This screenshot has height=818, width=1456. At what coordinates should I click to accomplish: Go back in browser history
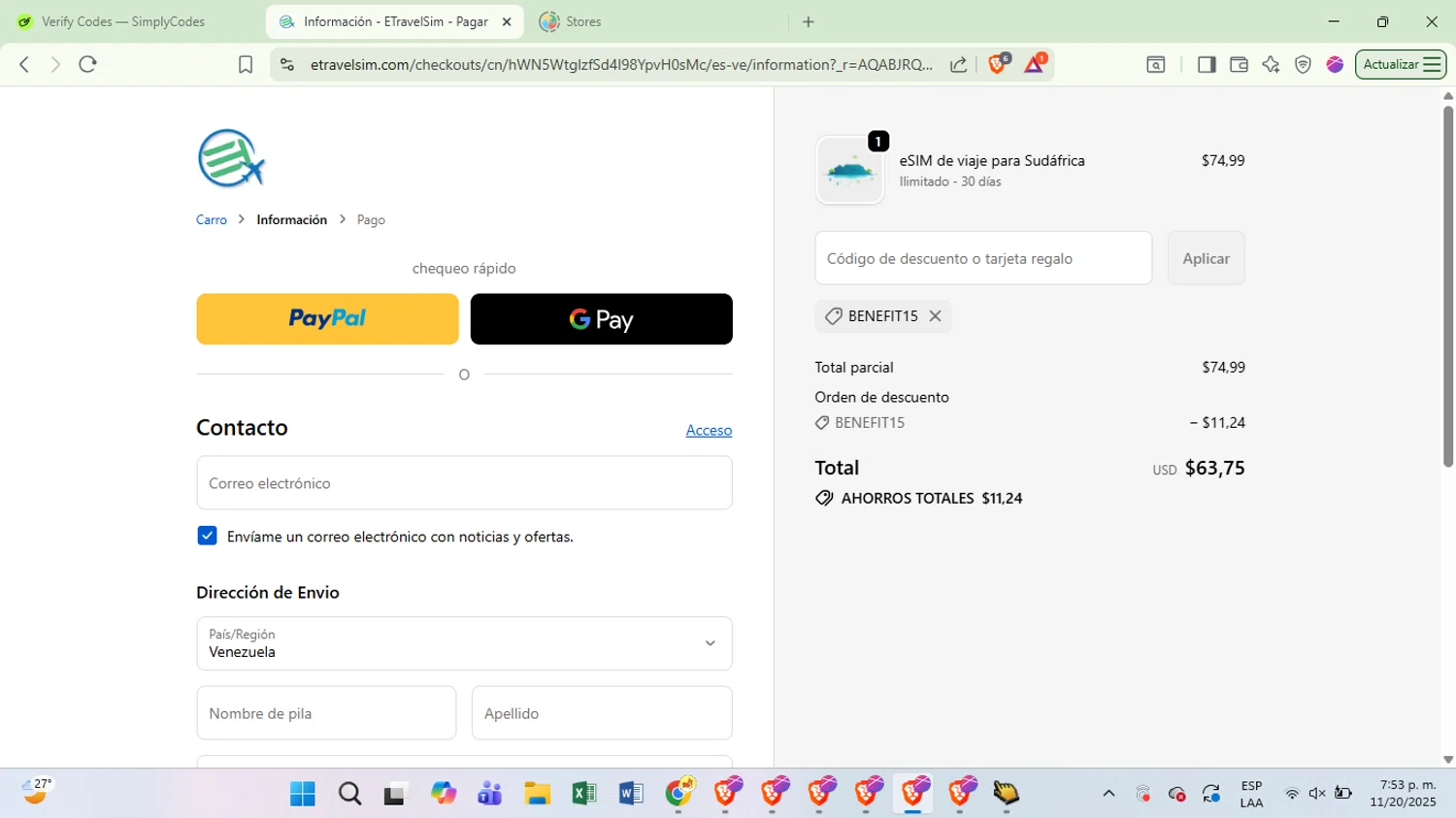(24, 64)
